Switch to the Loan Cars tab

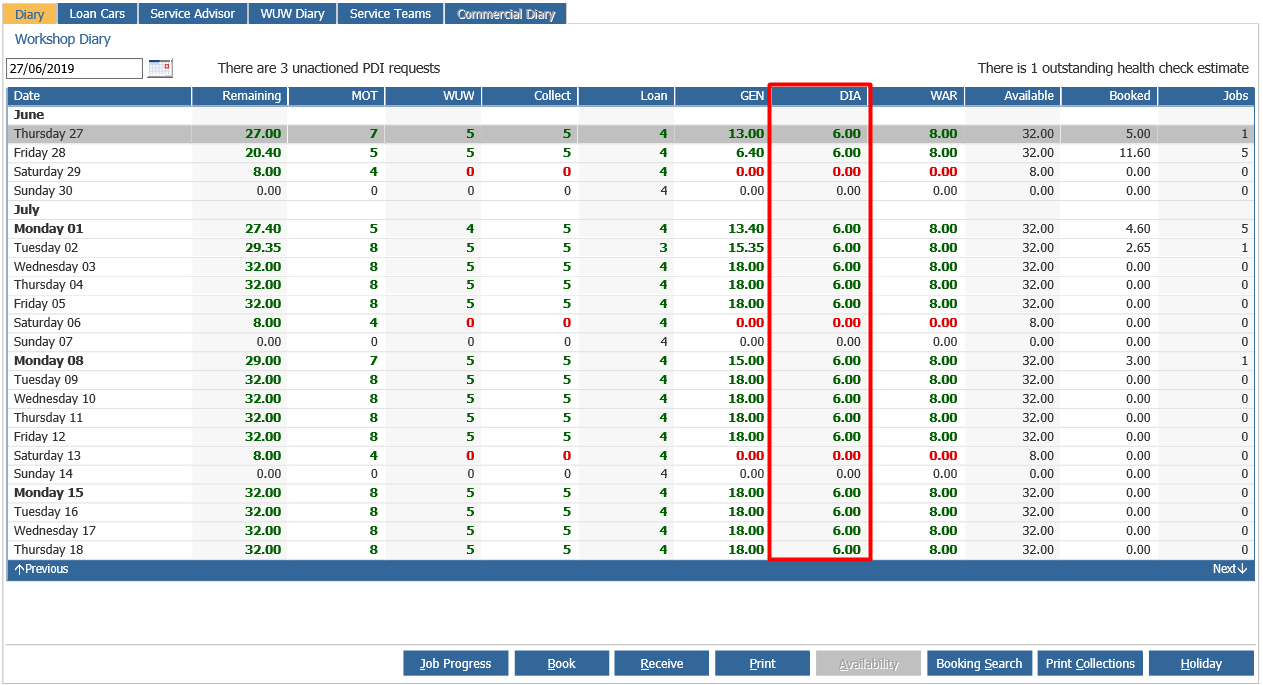click(97, 14)
